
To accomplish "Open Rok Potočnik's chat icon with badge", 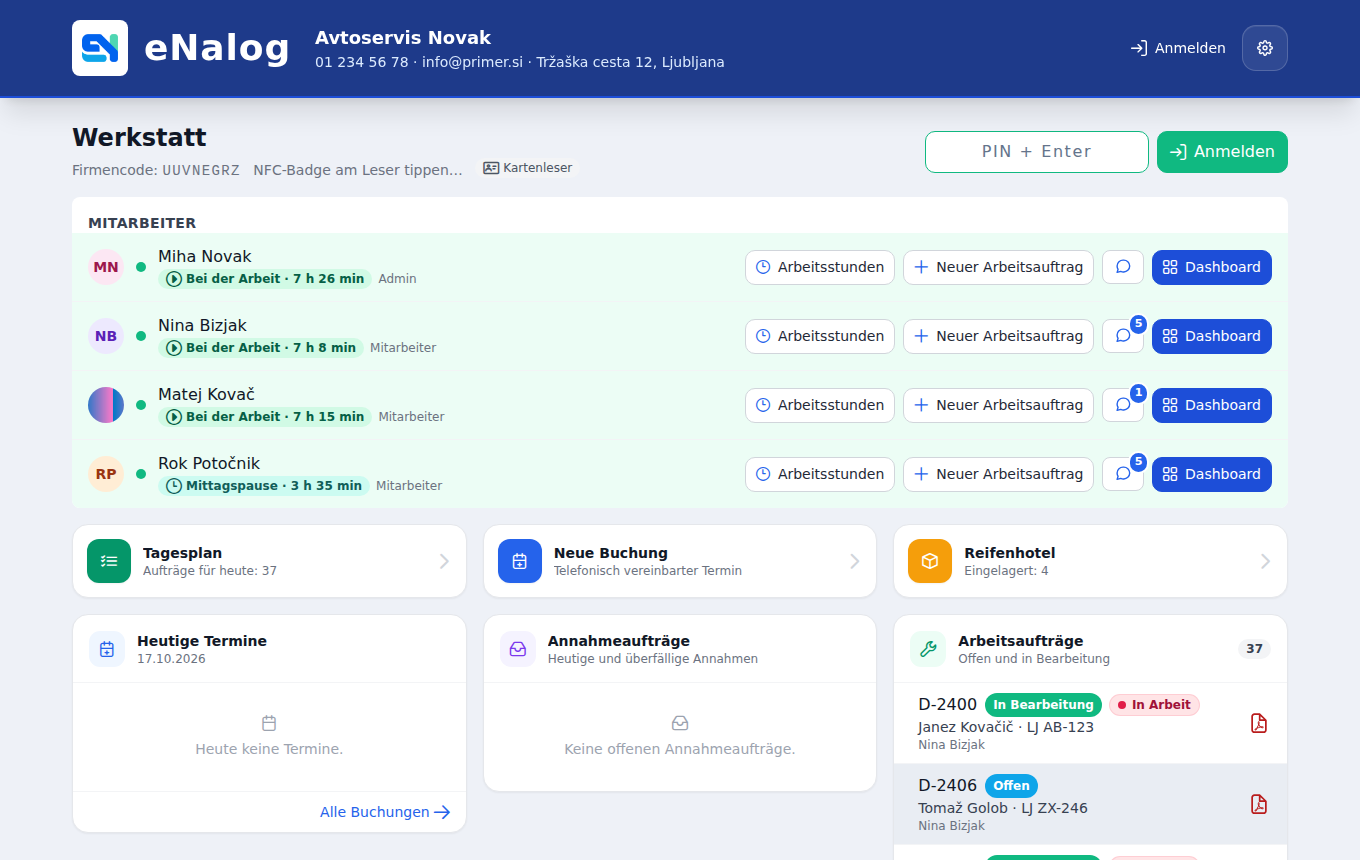I will pos(1123,474).
